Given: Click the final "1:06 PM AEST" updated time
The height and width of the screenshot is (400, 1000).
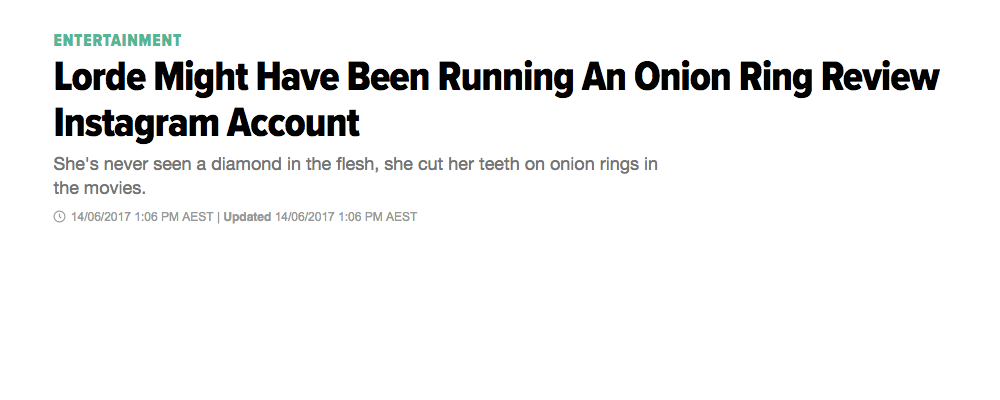Looking at the screenshot, I should [378, 217].
